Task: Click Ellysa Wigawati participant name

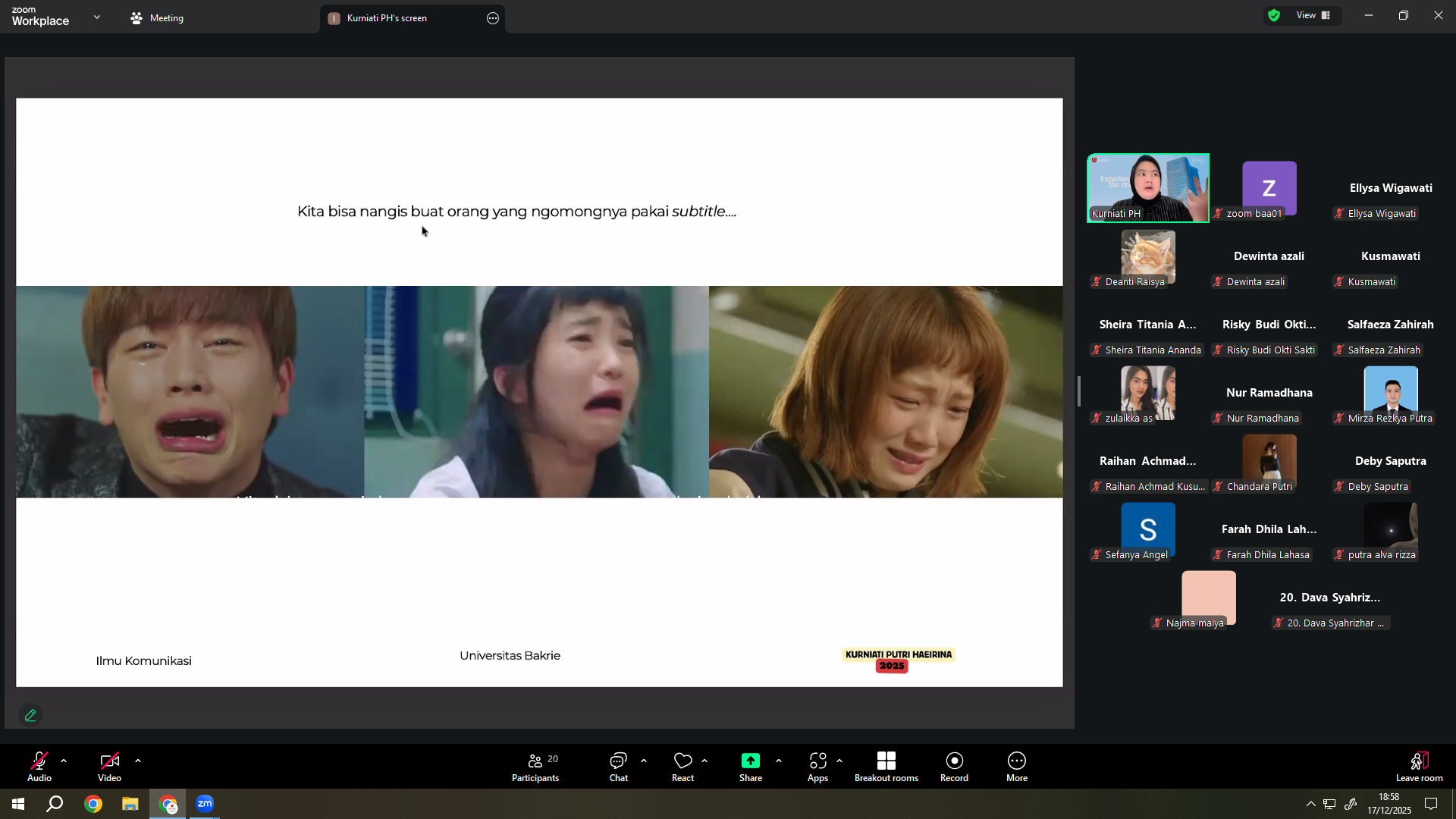Action: pos(1391,188)
